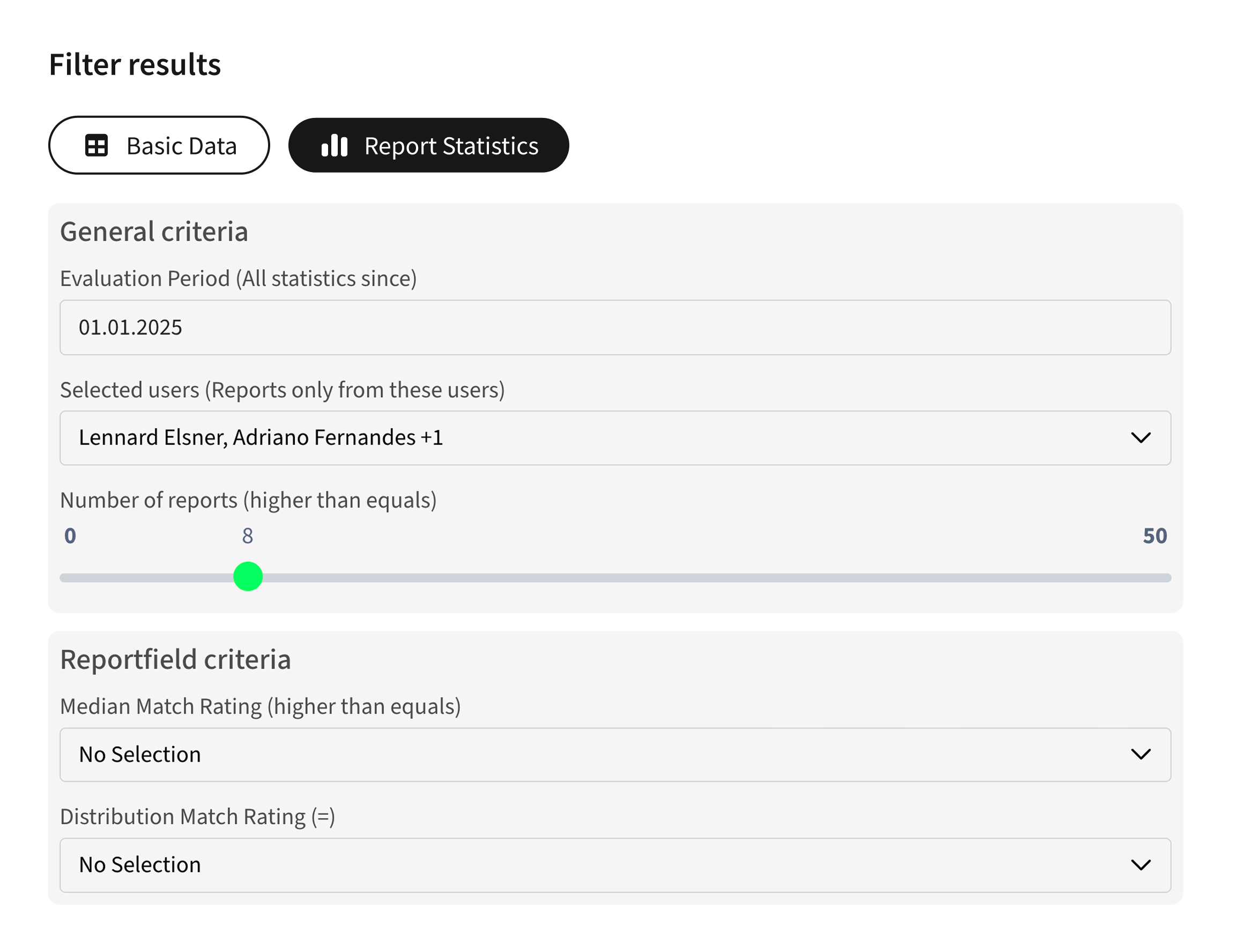Open the Distribution Match Rating dropdown
Screen dimensions: 1233x952
click(x=615, y=865)
